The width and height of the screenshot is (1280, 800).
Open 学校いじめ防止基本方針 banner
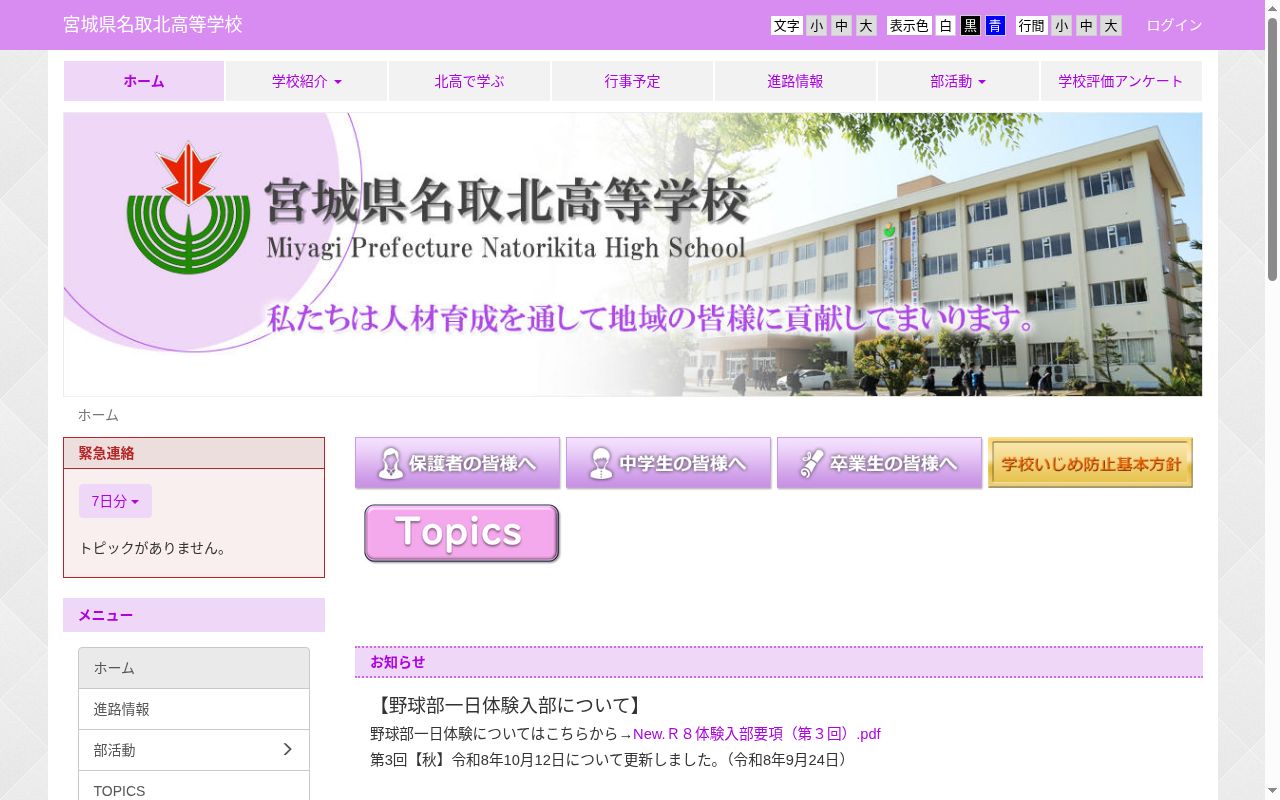pyautogui.click(x=1090, y=463)
